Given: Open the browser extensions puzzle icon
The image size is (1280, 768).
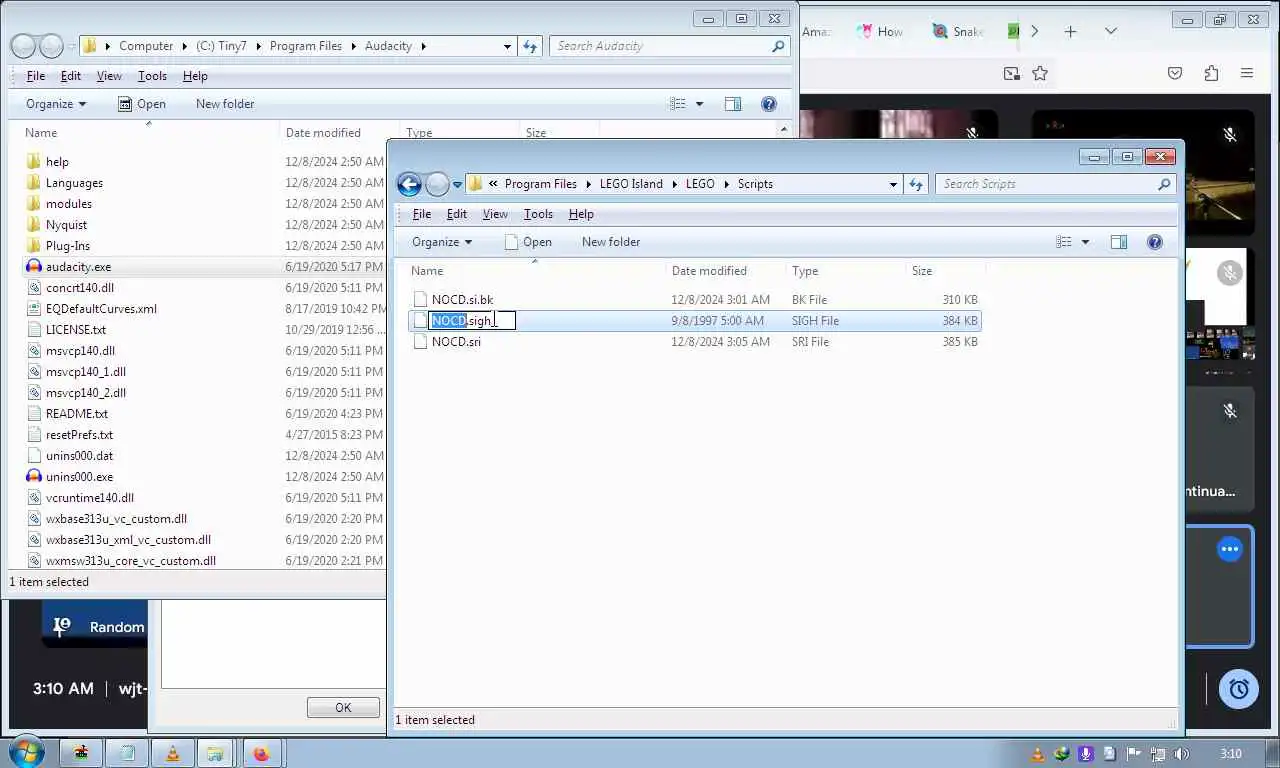Looking at the screenshot, I should tap(1211, 73).
